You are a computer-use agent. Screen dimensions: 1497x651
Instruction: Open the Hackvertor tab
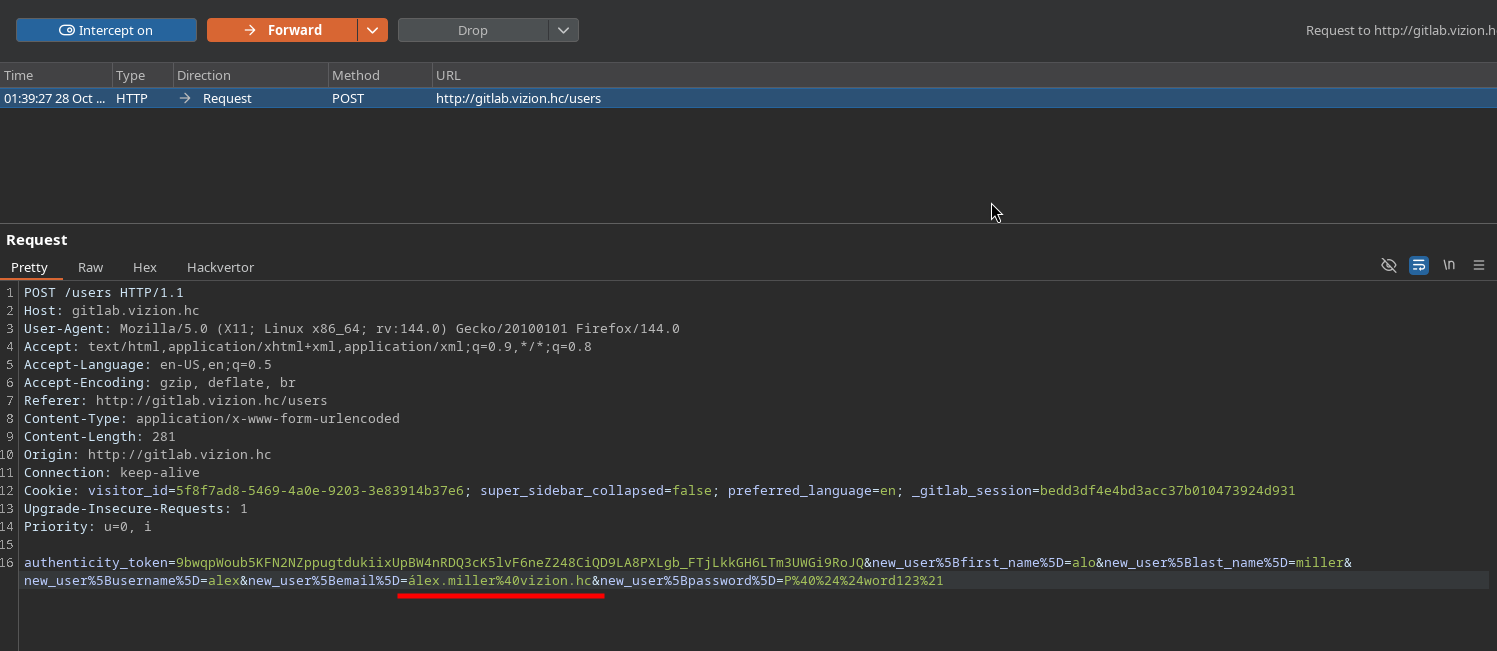pyautogui.click(x=220, y=267)
